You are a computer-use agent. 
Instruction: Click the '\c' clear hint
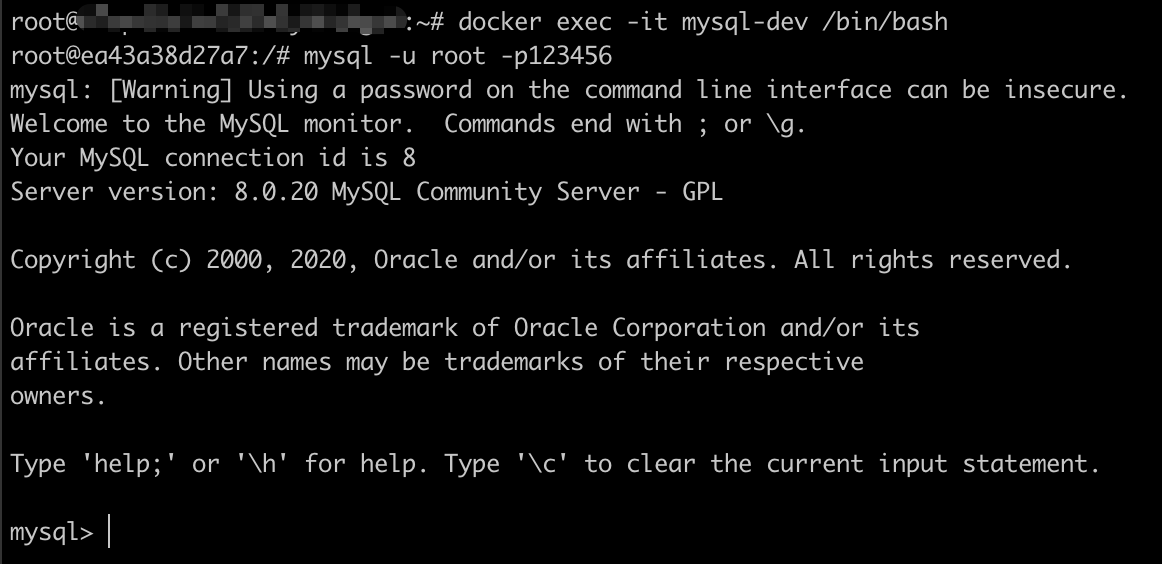pos(542,464)
